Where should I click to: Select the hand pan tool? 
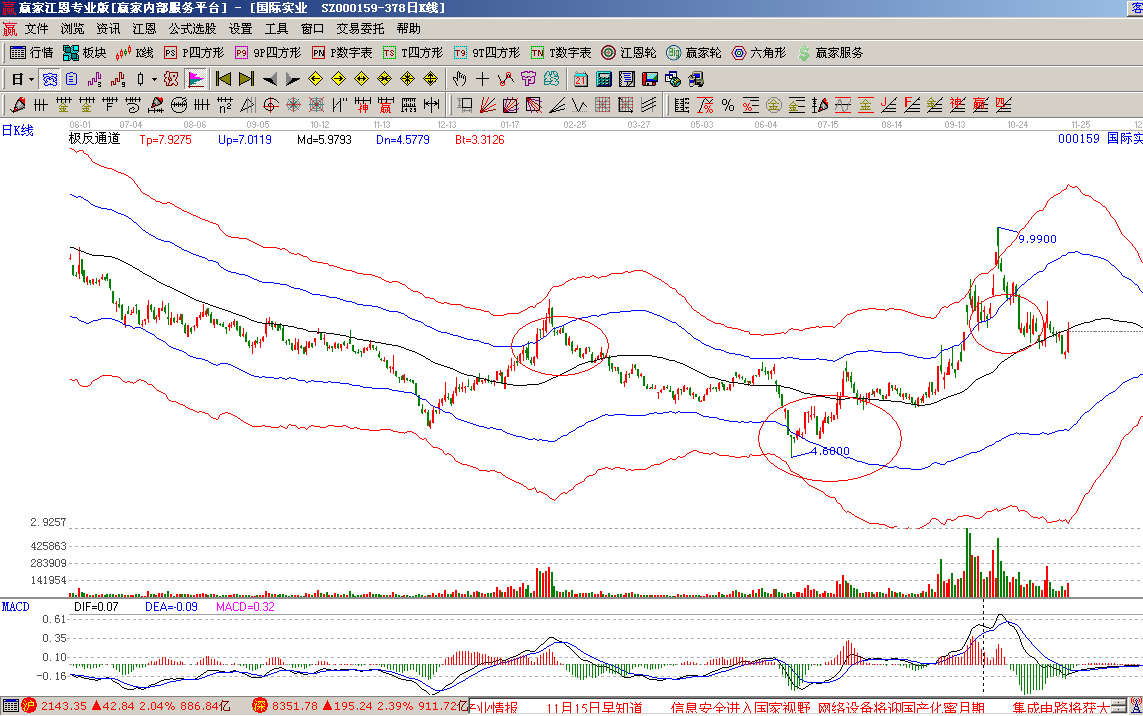(x=459, y=79)
